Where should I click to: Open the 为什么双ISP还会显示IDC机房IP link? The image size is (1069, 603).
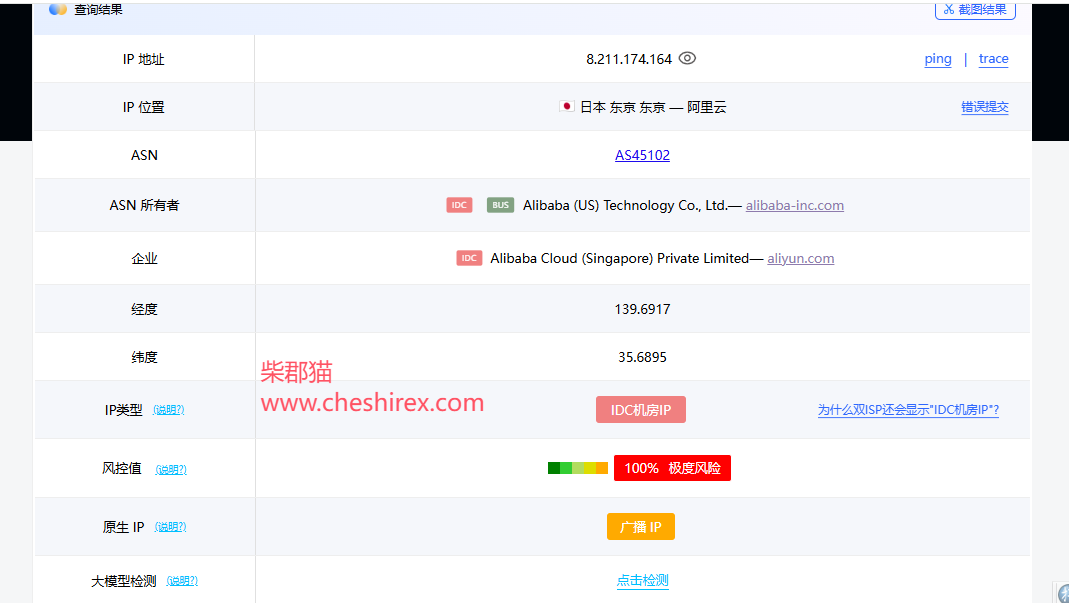click(908, 410)
